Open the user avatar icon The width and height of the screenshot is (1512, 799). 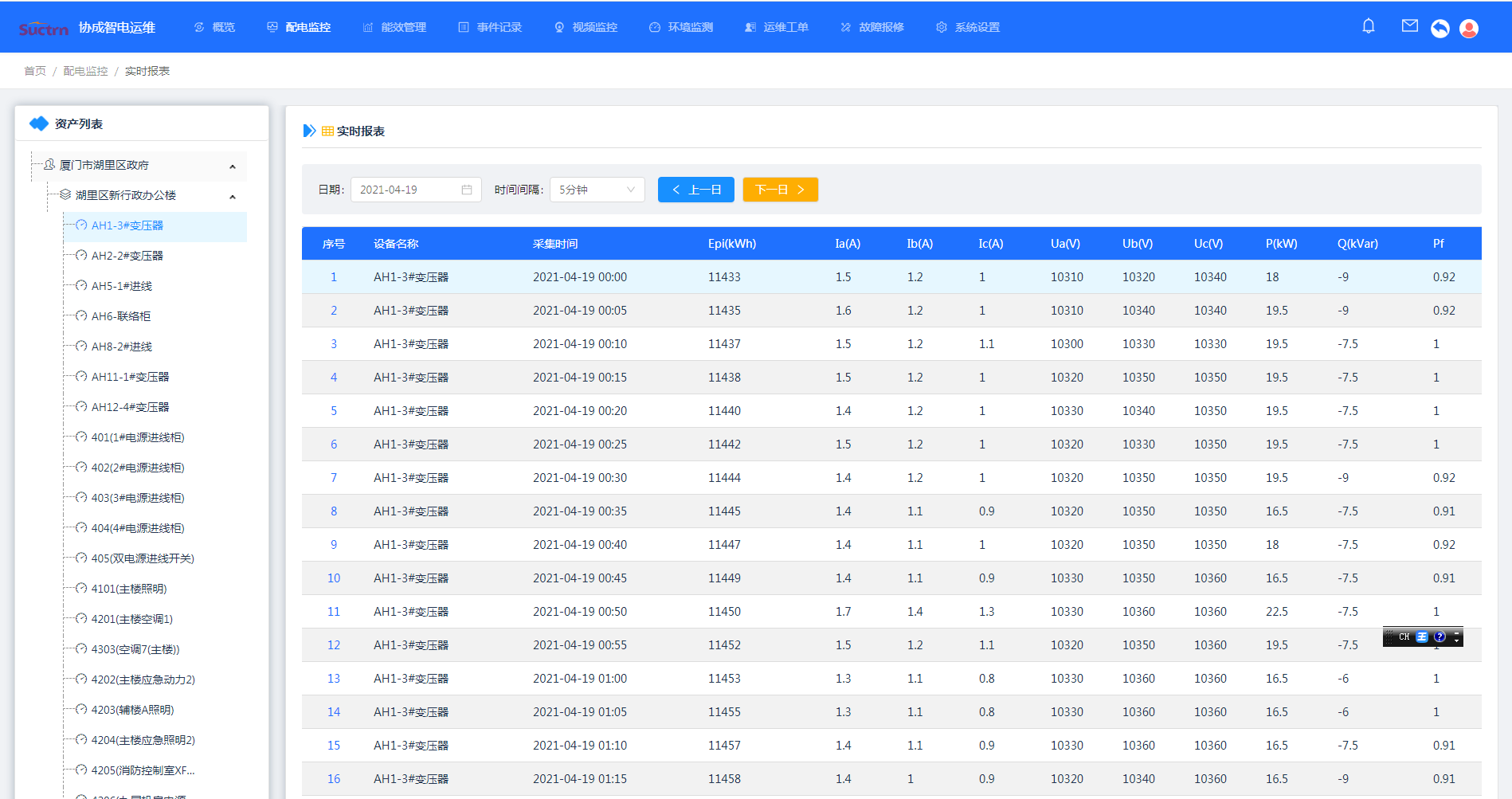1468,29
